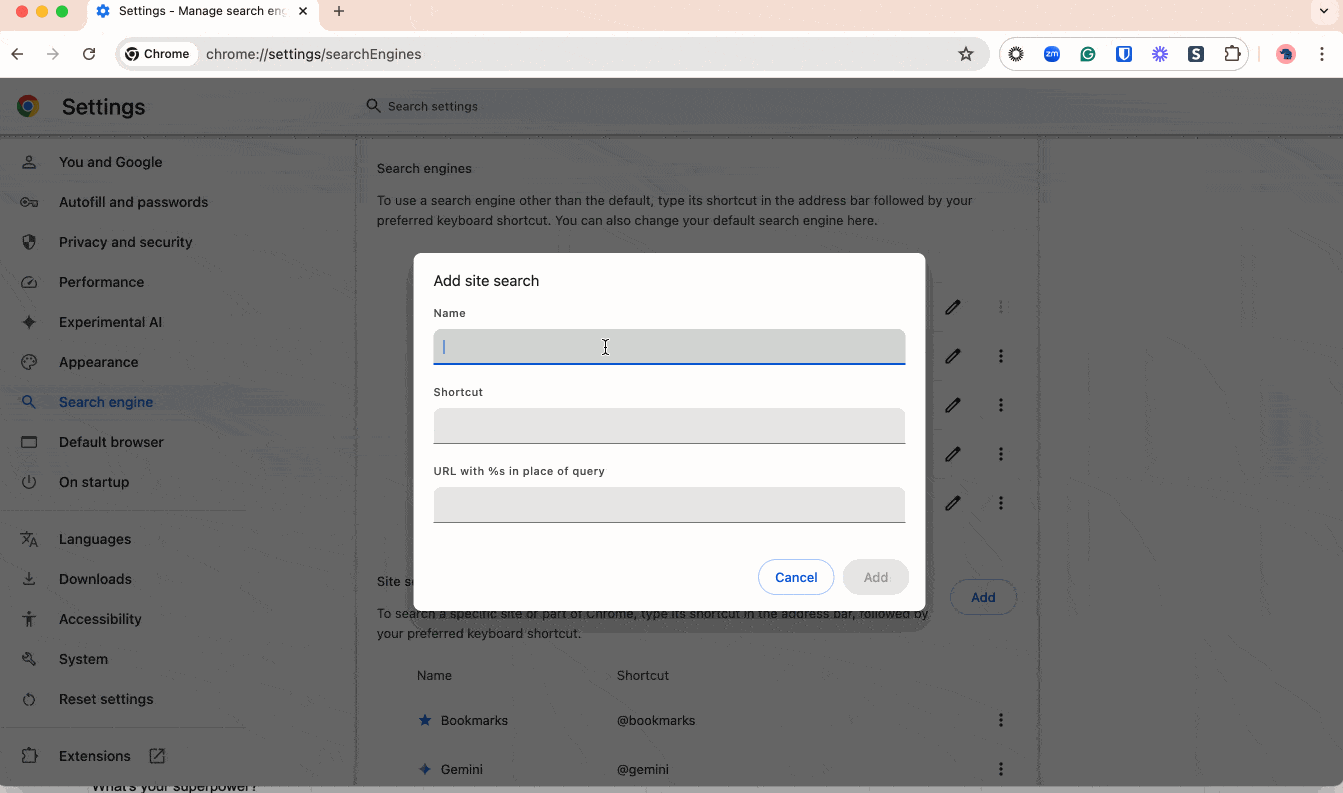Open the Bitwarden shield extension icon

point(1124,54)
